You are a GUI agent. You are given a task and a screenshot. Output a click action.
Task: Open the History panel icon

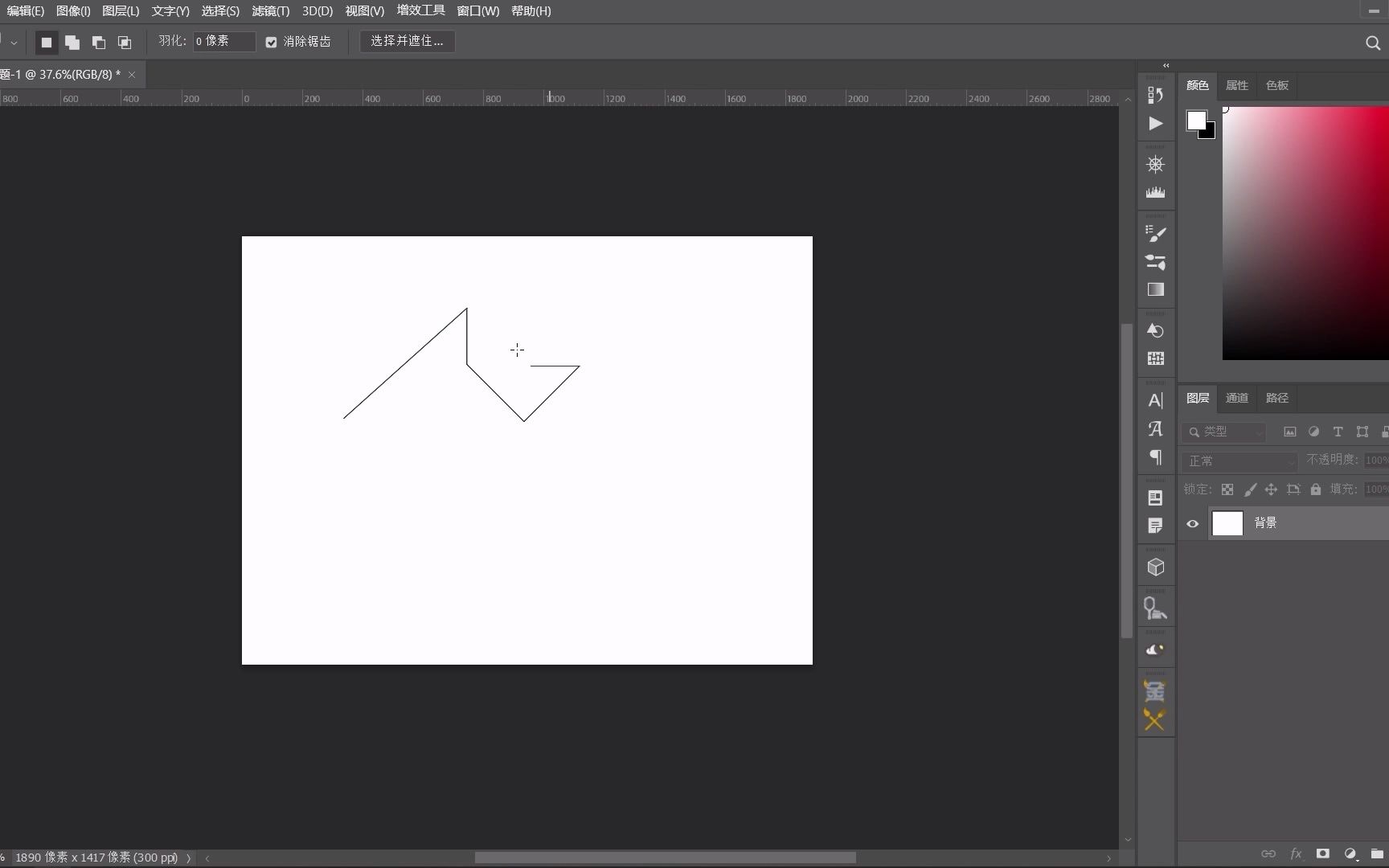click(1155, 95)
